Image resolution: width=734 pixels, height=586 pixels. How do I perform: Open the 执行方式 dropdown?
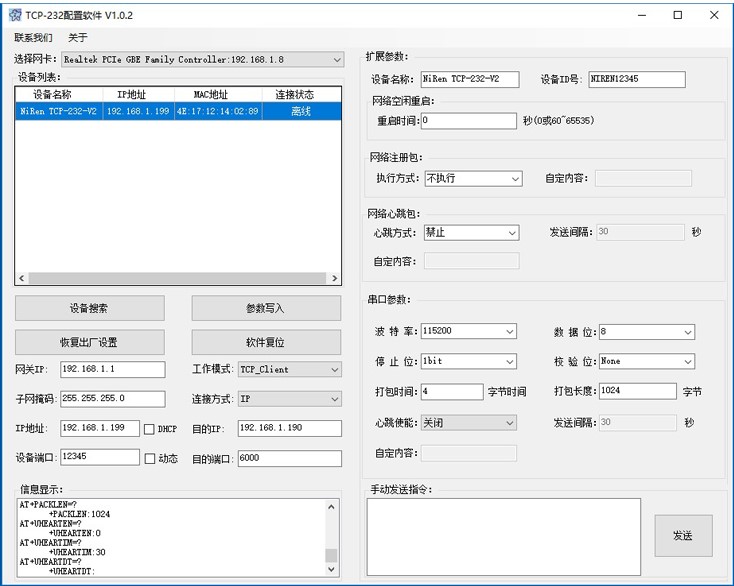473,178
